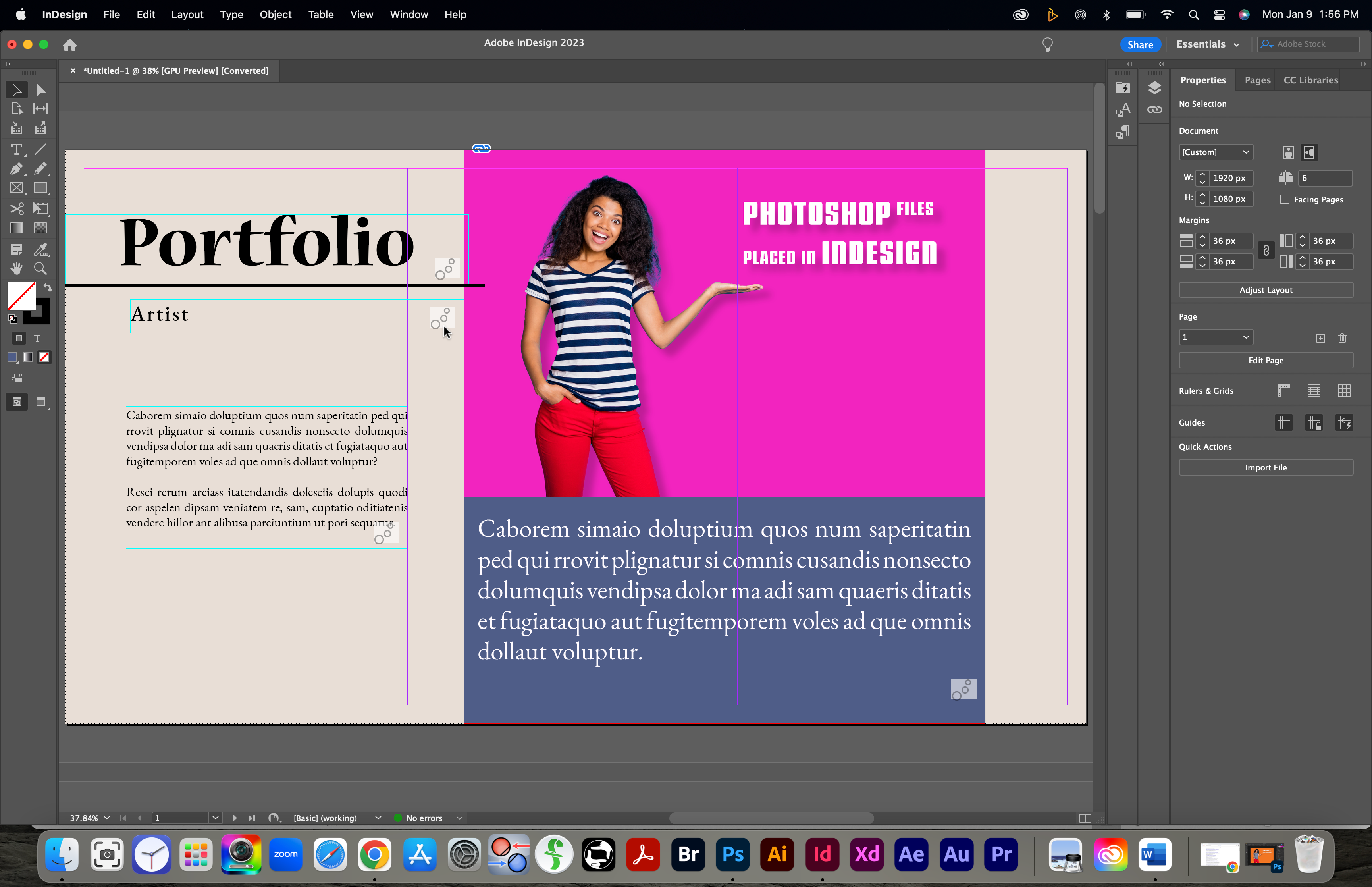Select the Rectangle tool
1372x887 pixels.
40,188
